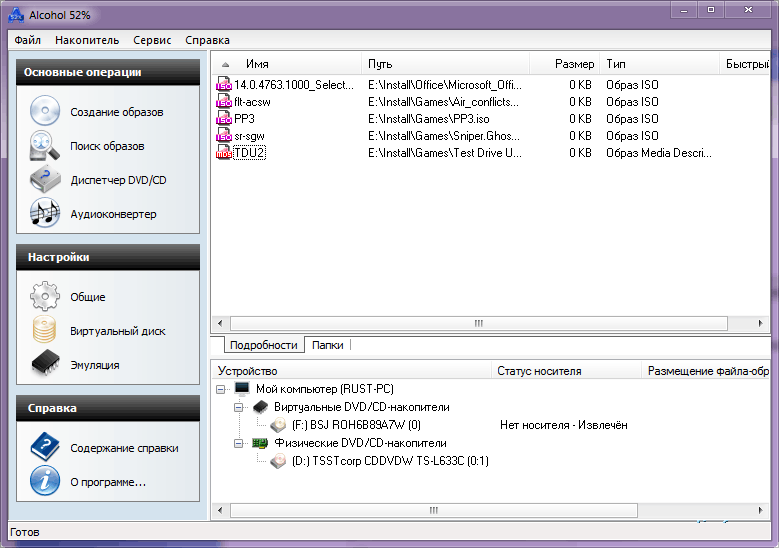Click image list horizontal scrollbar thumb
Viewport: 779px width, 548px height.
pos(479,323)
